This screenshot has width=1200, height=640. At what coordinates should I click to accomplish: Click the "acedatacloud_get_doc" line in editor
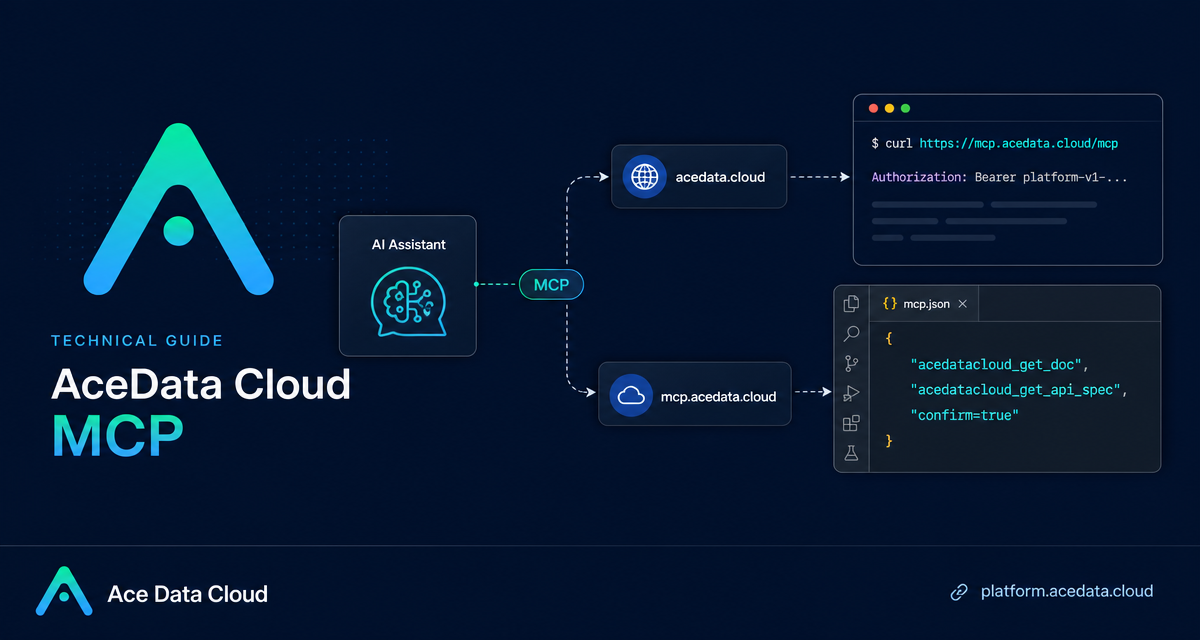pyautogui.click(x=998, y=363)
